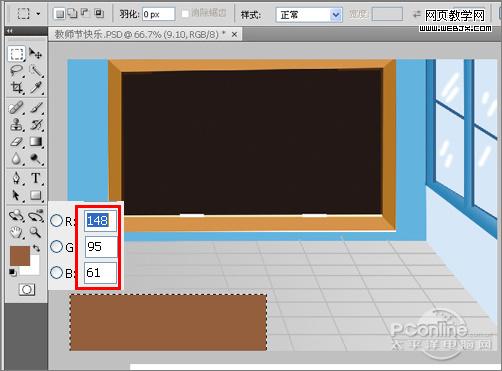Select the 3D Rotate tool
Screen dimensions: 502x371
click(16, 216)
